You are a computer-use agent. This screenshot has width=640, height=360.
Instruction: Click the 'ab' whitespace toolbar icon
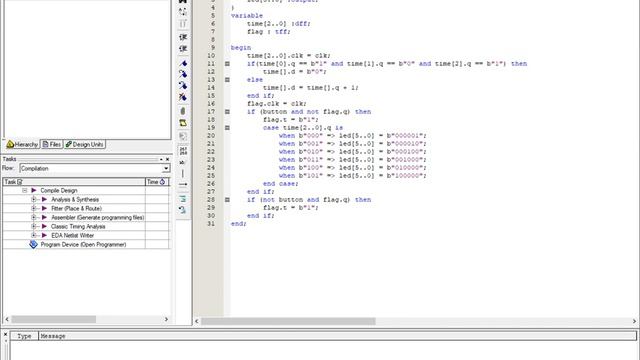(183, 162)
